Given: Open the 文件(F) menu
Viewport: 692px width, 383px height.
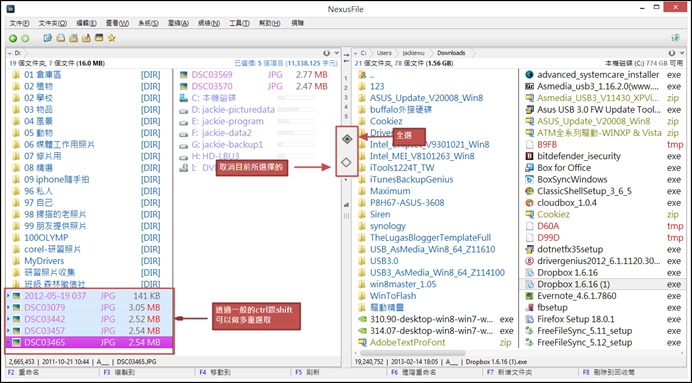Looking at the screenshot, I should tap(19, 23).
